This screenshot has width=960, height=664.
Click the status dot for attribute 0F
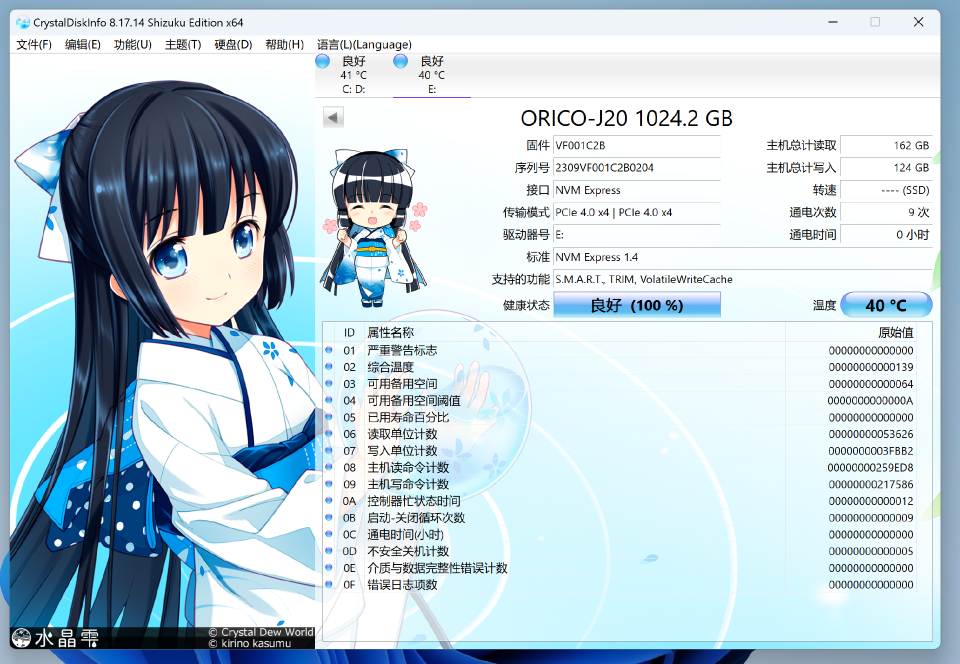click(329, 584)
